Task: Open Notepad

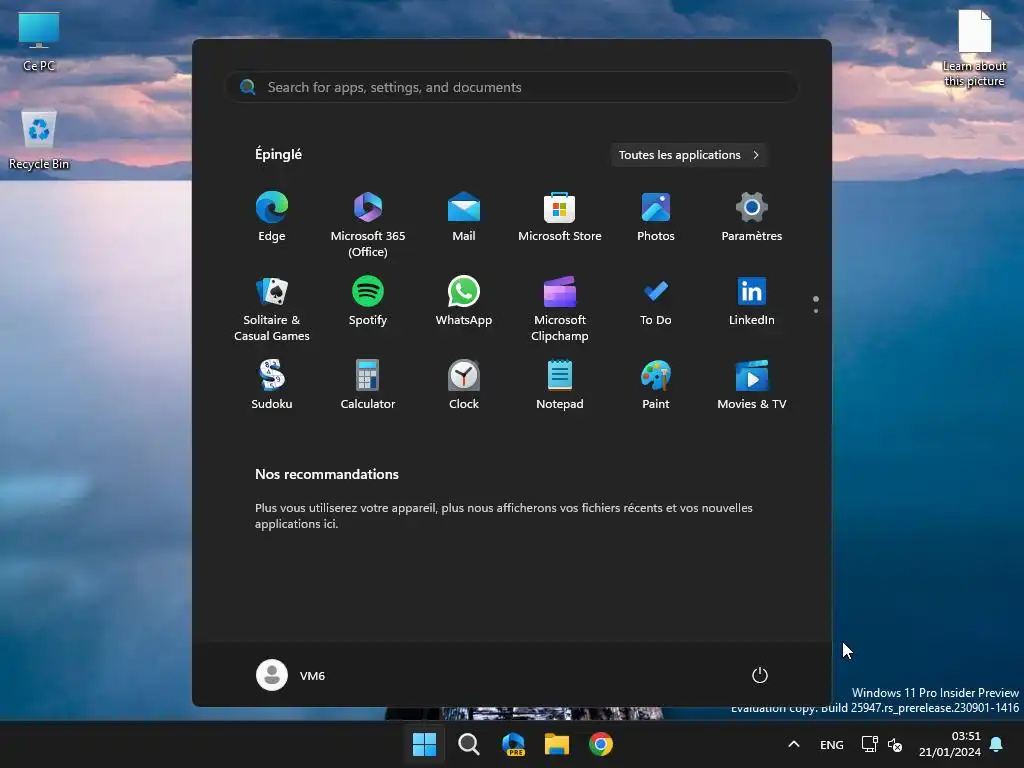Action: point(560,385)
